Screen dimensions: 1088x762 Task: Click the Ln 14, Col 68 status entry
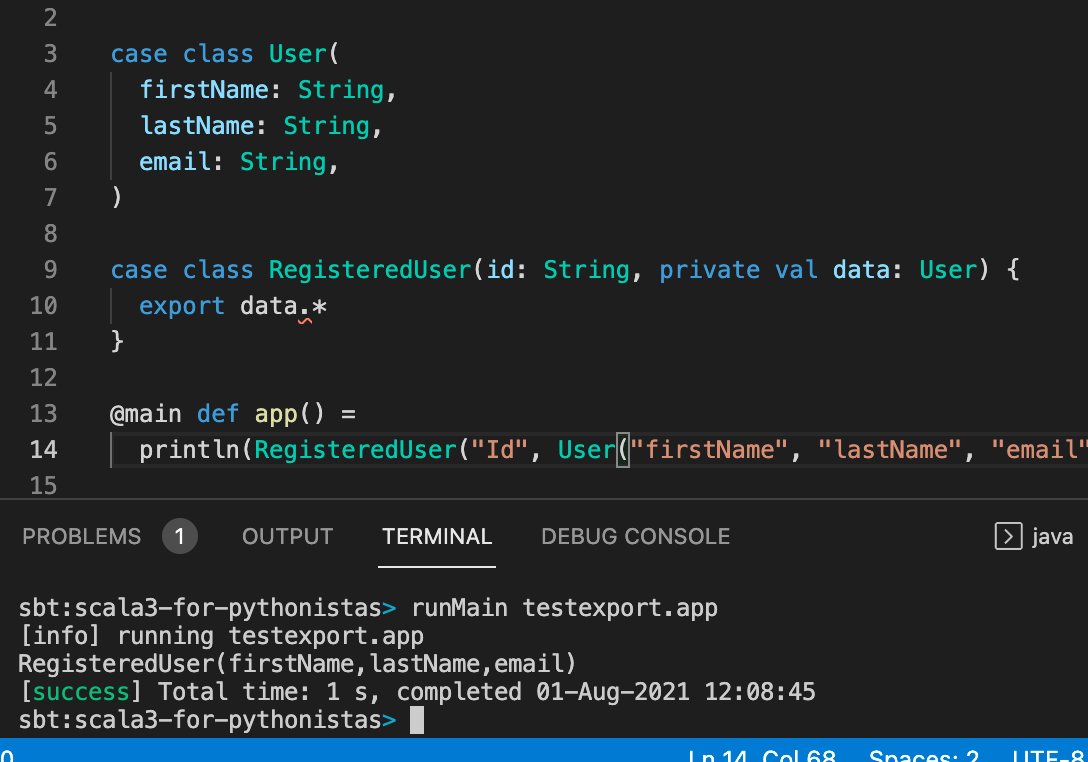pos(762,755)
